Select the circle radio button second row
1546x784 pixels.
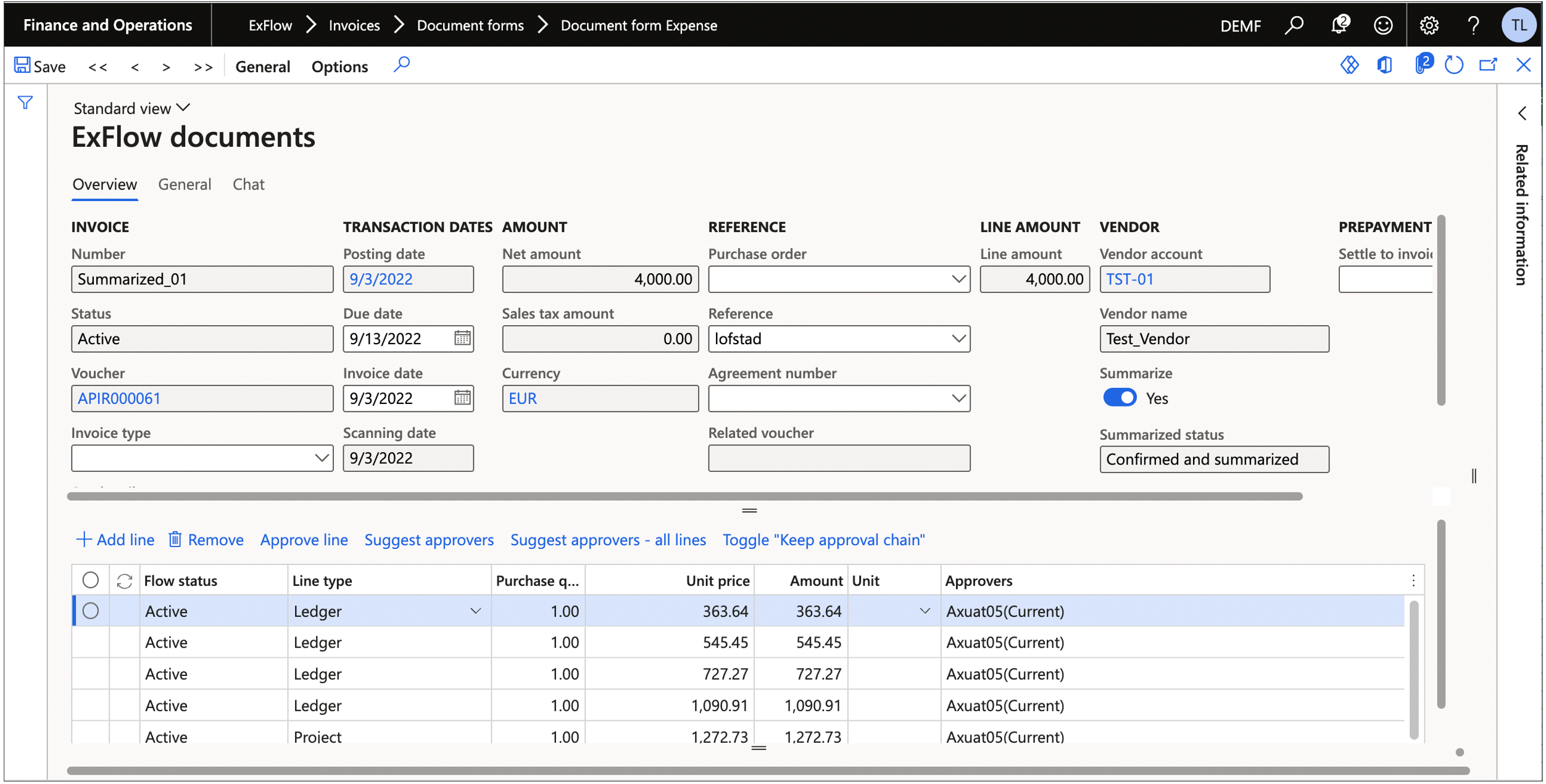(90, 642)
